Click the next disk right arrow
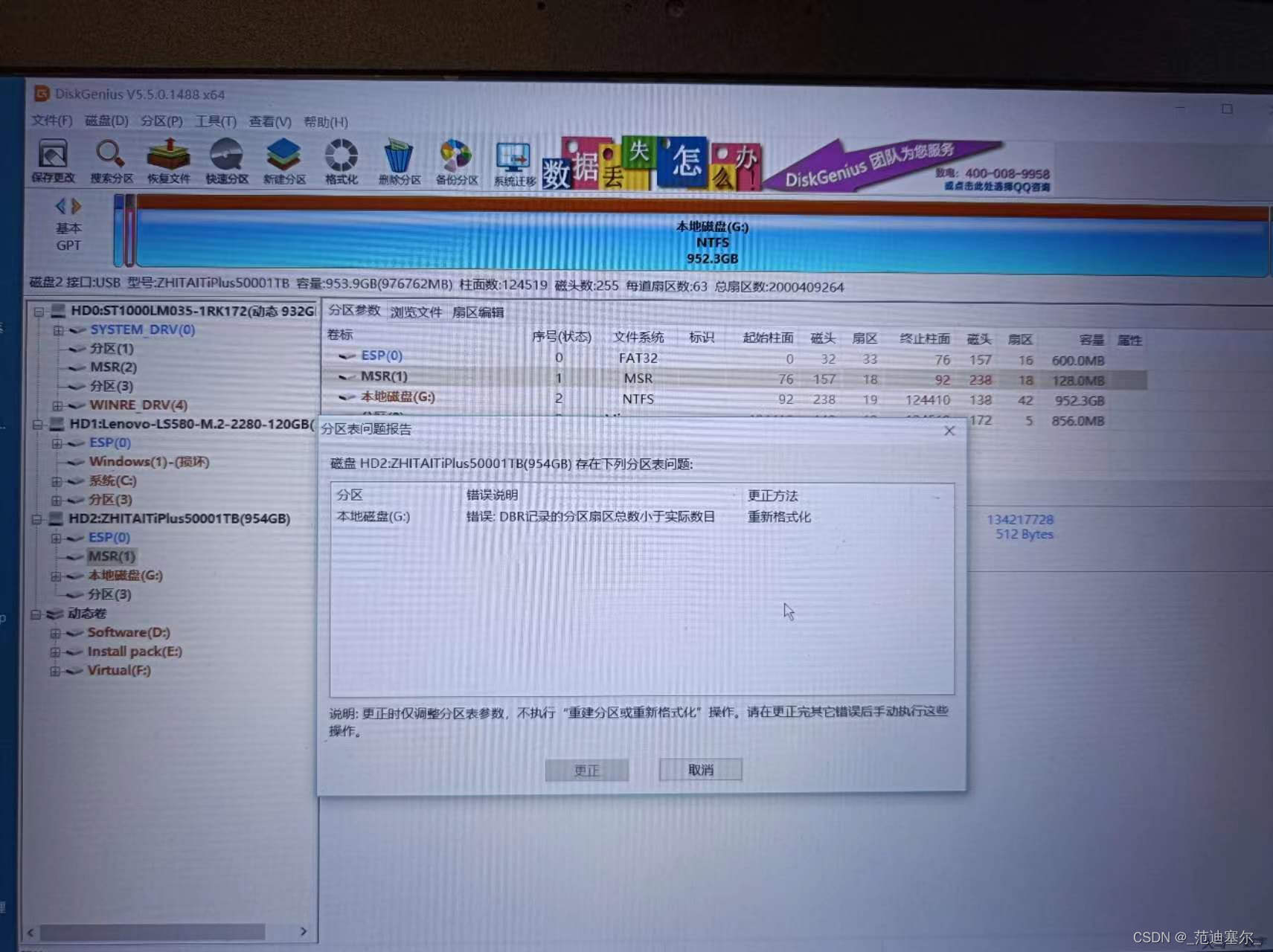This screenshot has height=952, width=1273. (x=76, y=206)
